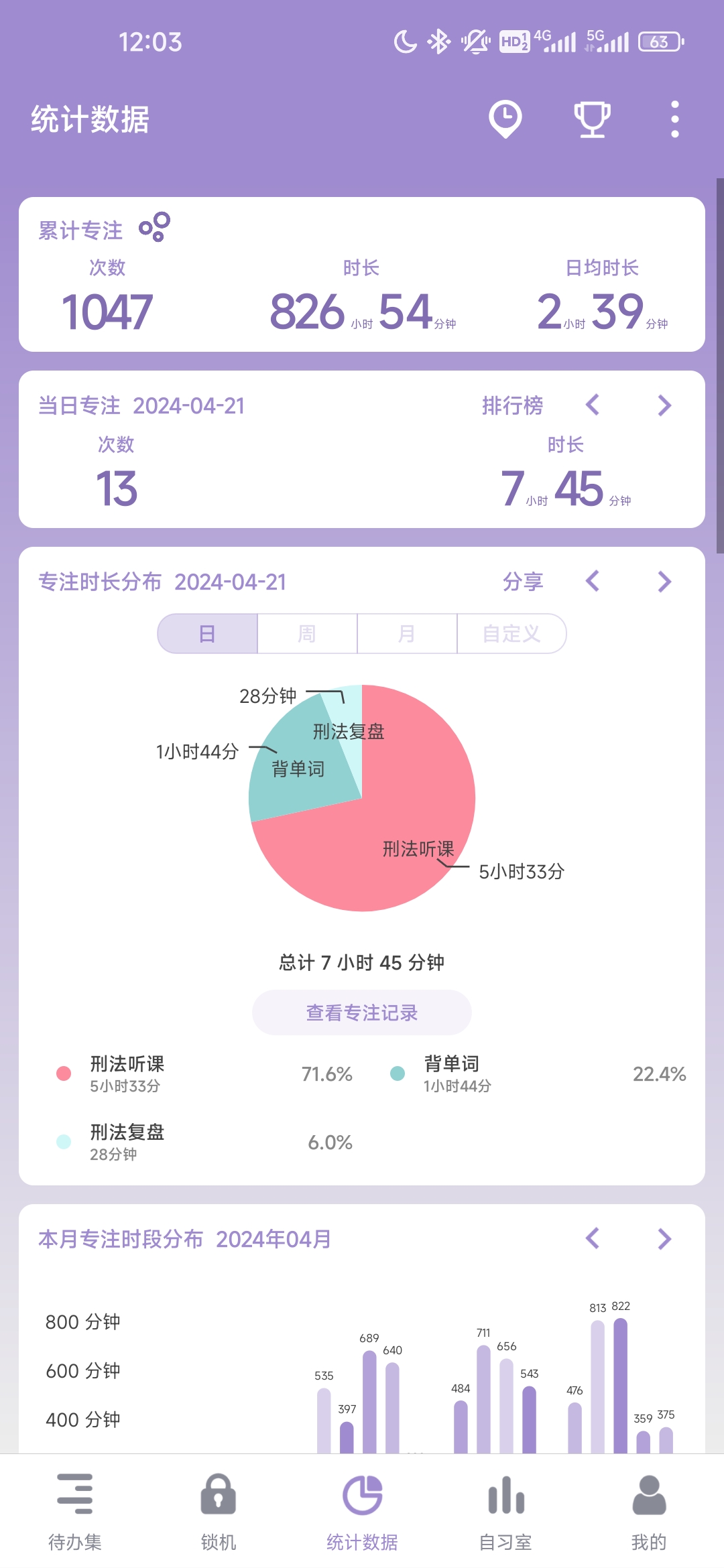
Task: Open the 排行榜 leaderboard link
Action: click(x=513, y=405)
